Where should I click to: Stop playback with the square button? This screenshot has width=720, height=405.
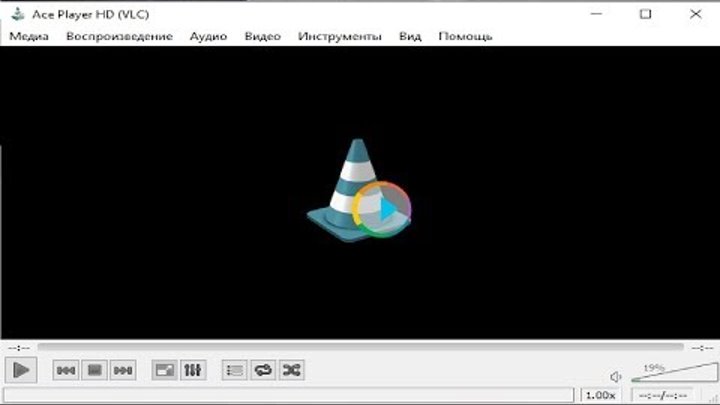click(x=94, y=370)
